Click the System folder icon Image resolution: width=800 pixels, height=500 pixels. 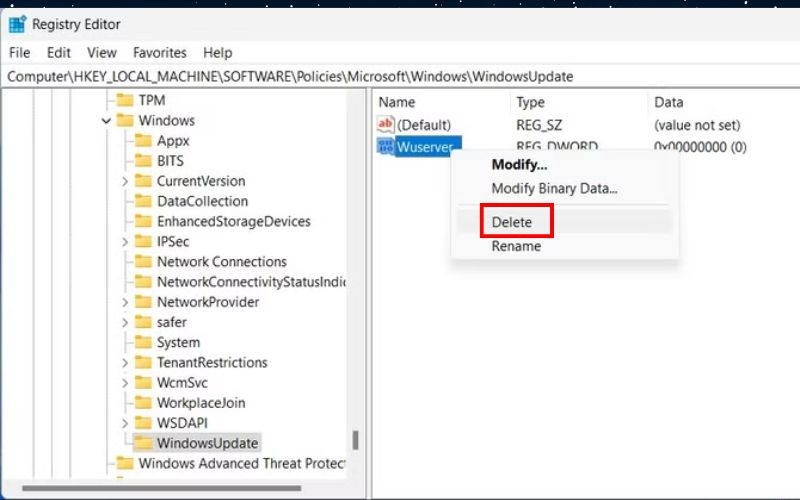[x=143, y=342]
